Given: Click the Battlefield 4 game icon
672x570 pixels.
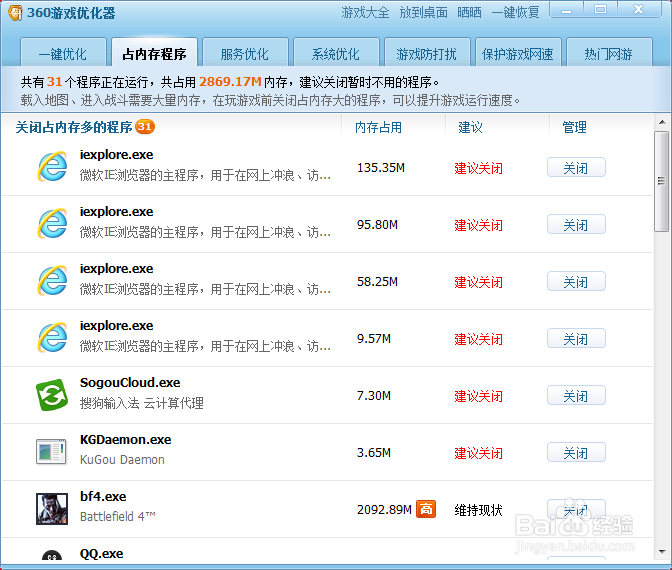Looking at the screenshot, I should (x=52, y=509).
